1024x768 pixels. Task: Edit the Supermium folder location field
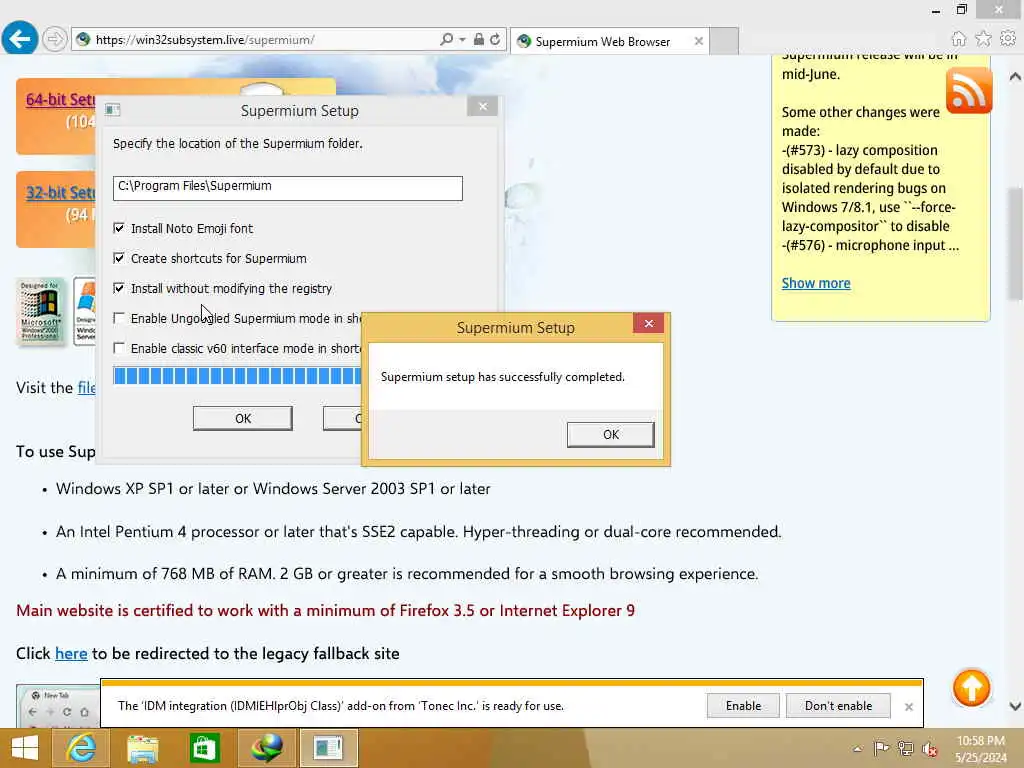(x=287, y=188)
